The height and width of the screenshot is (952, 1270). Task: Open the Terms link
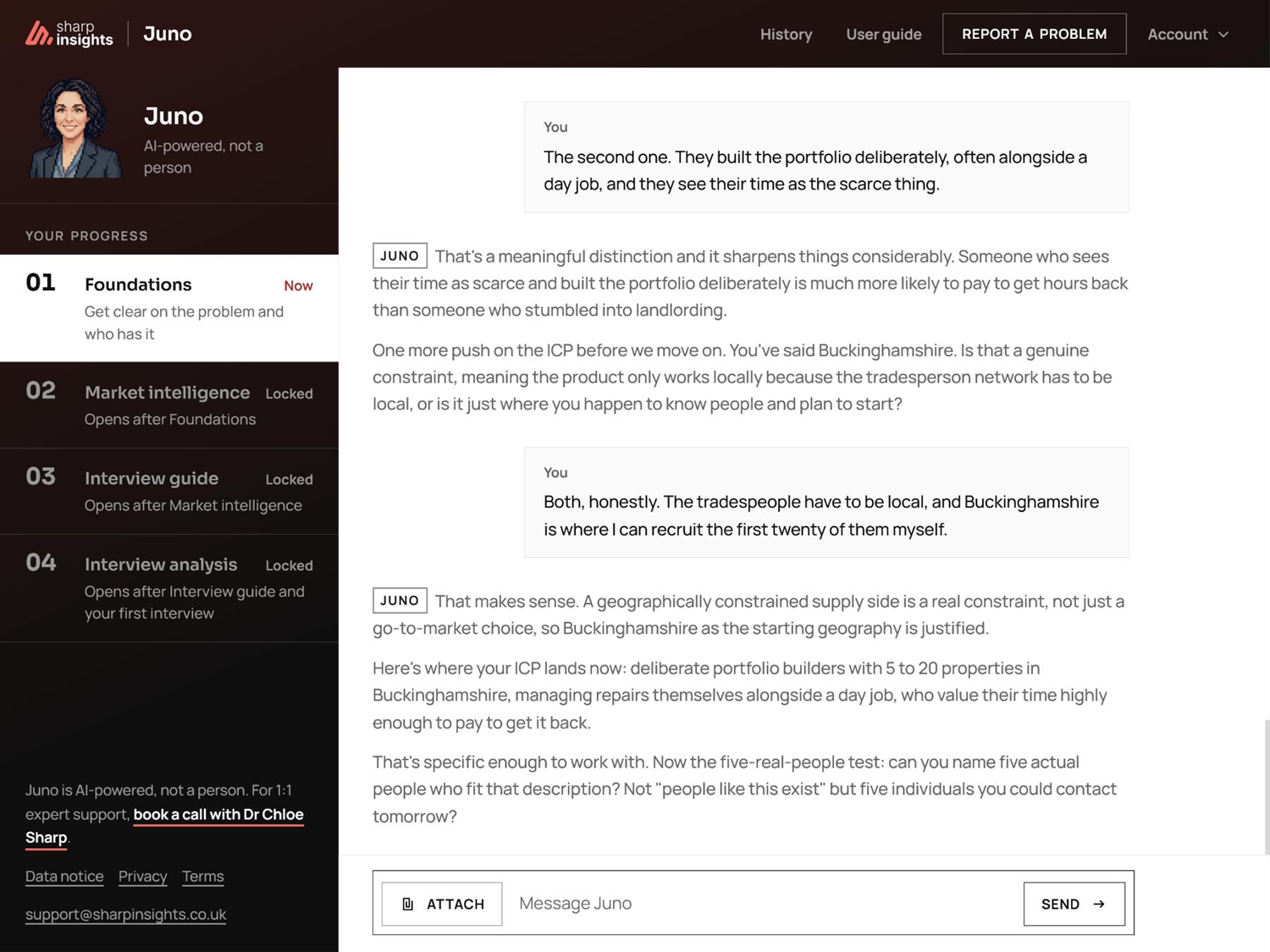[x=203, y=877]
